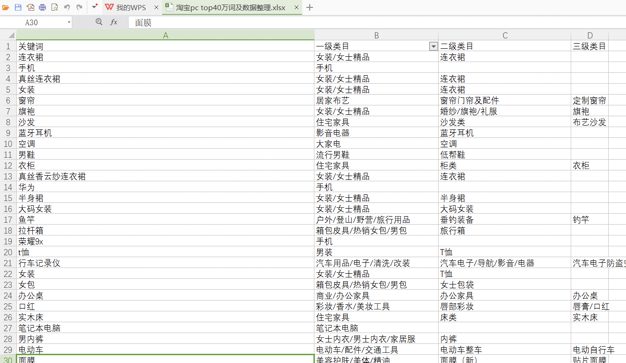This screenshot has height=363, width=626.
Task: Select the cell 荣耀9x
Action: coord(165,241)
